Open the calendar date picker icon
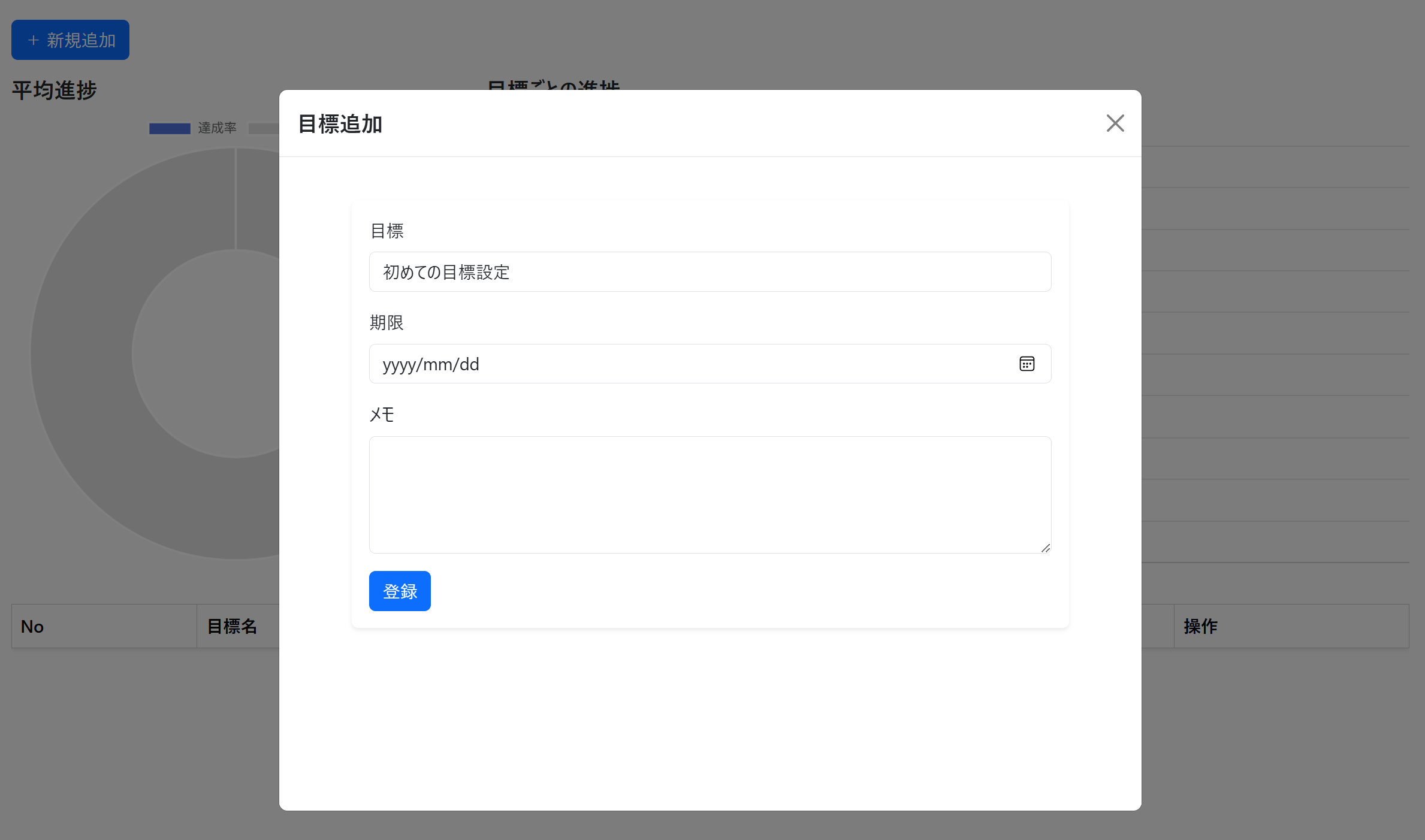This screenshot has width=1425, height=840. click(1027, 364)
